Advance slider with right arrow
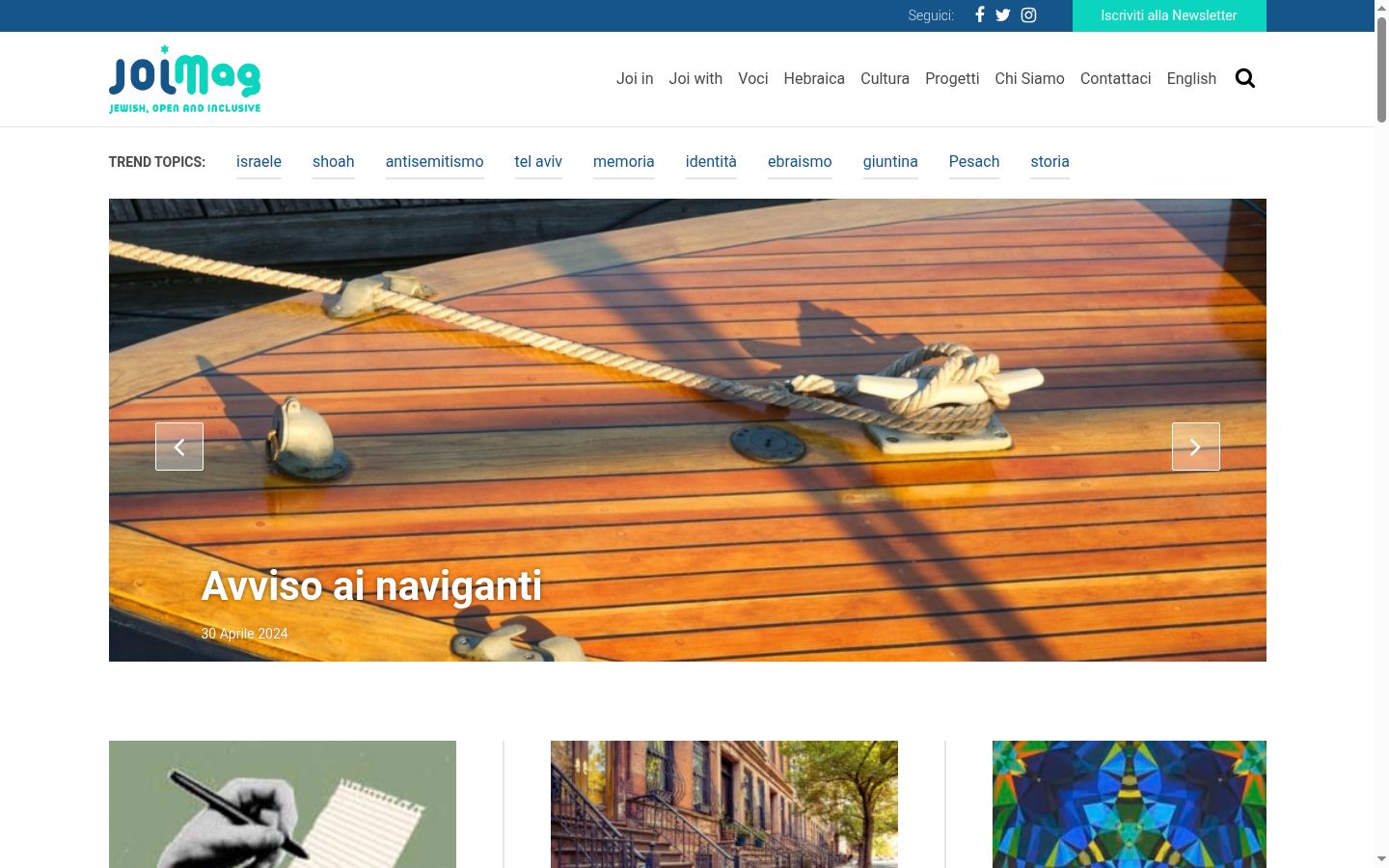The height and width of the screenshot is (868, 1389). pyautogui.click(x=1196, y=447)
